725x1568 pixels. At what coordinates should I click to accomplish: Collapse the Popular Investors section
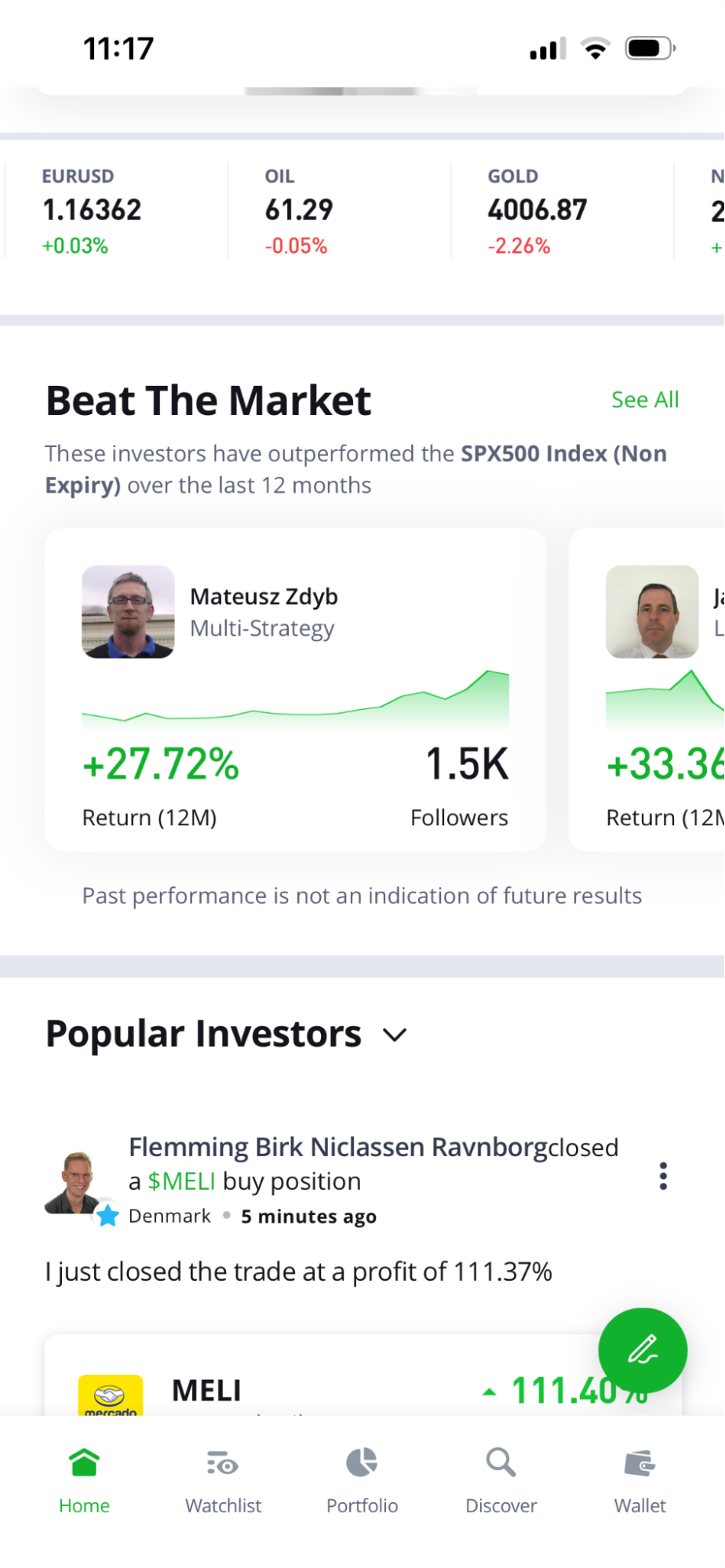point(395,1035)
